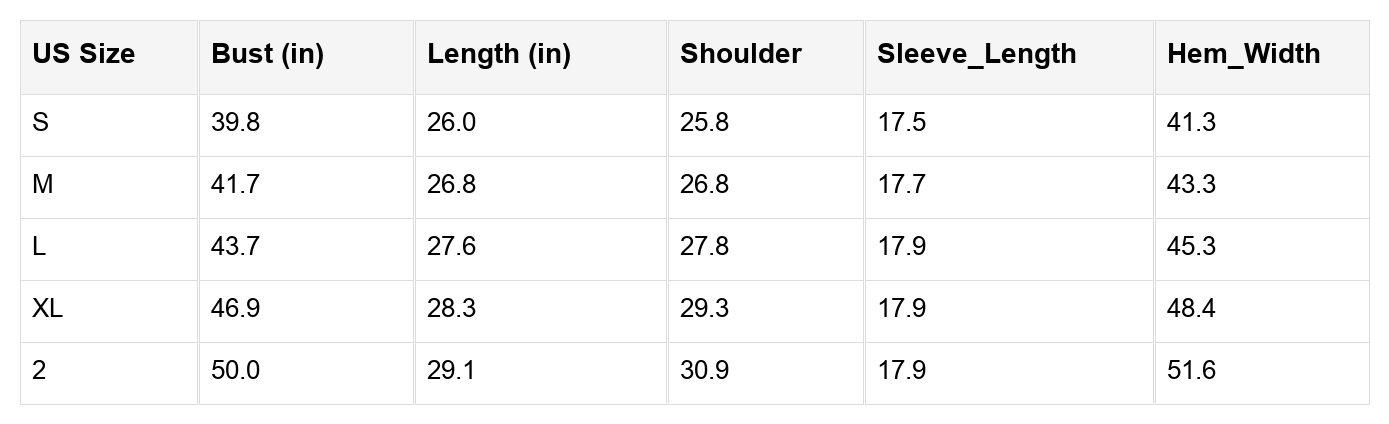The height and width of the screenshot is (424, 1389).
Task: Select sleeve length value 17.5
Action: pos(902,123)
